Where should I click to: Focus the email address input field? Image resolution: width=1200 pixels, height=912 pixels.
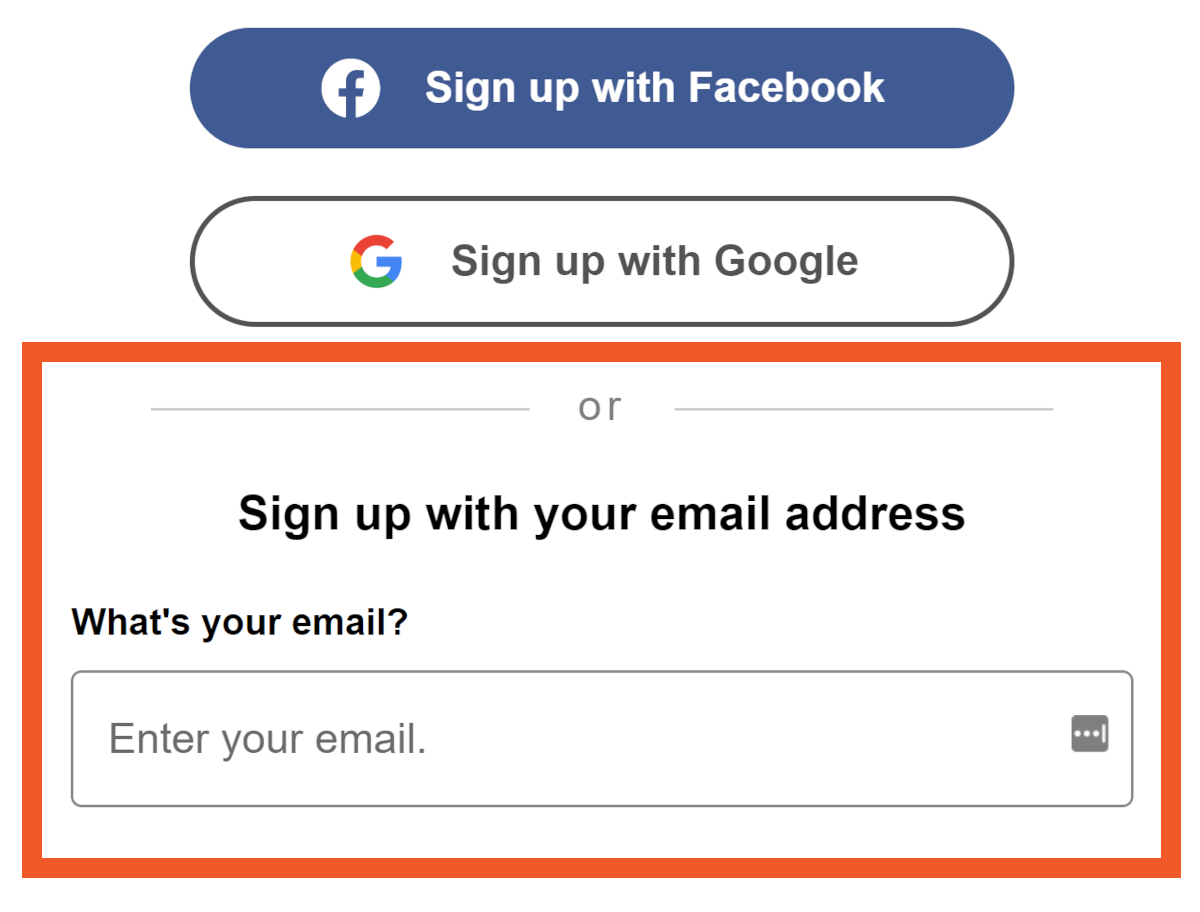600,738
